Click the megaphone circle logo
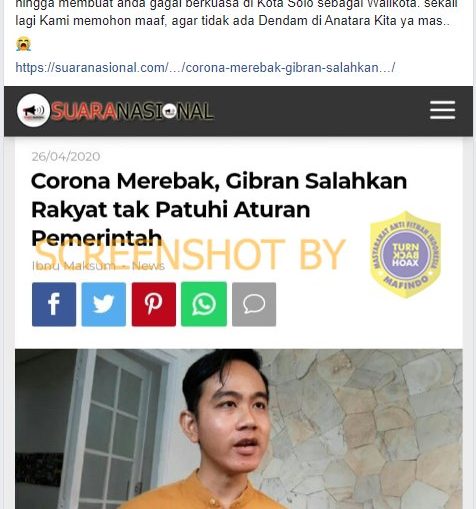The width and height of the screenshot is (476, 509). [33, 110]
